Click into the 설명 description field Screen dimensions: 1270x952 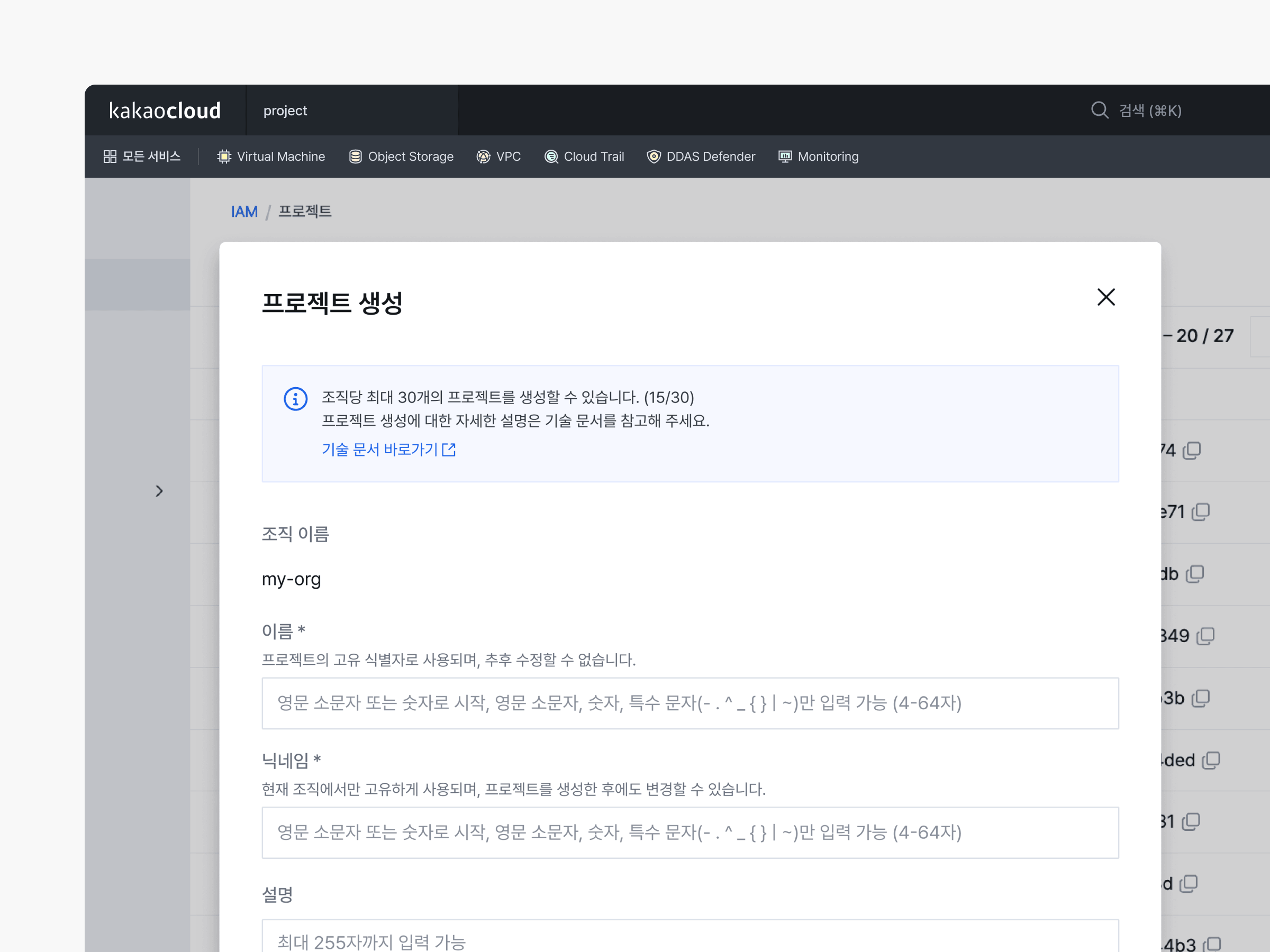click(x=690, y=936)
